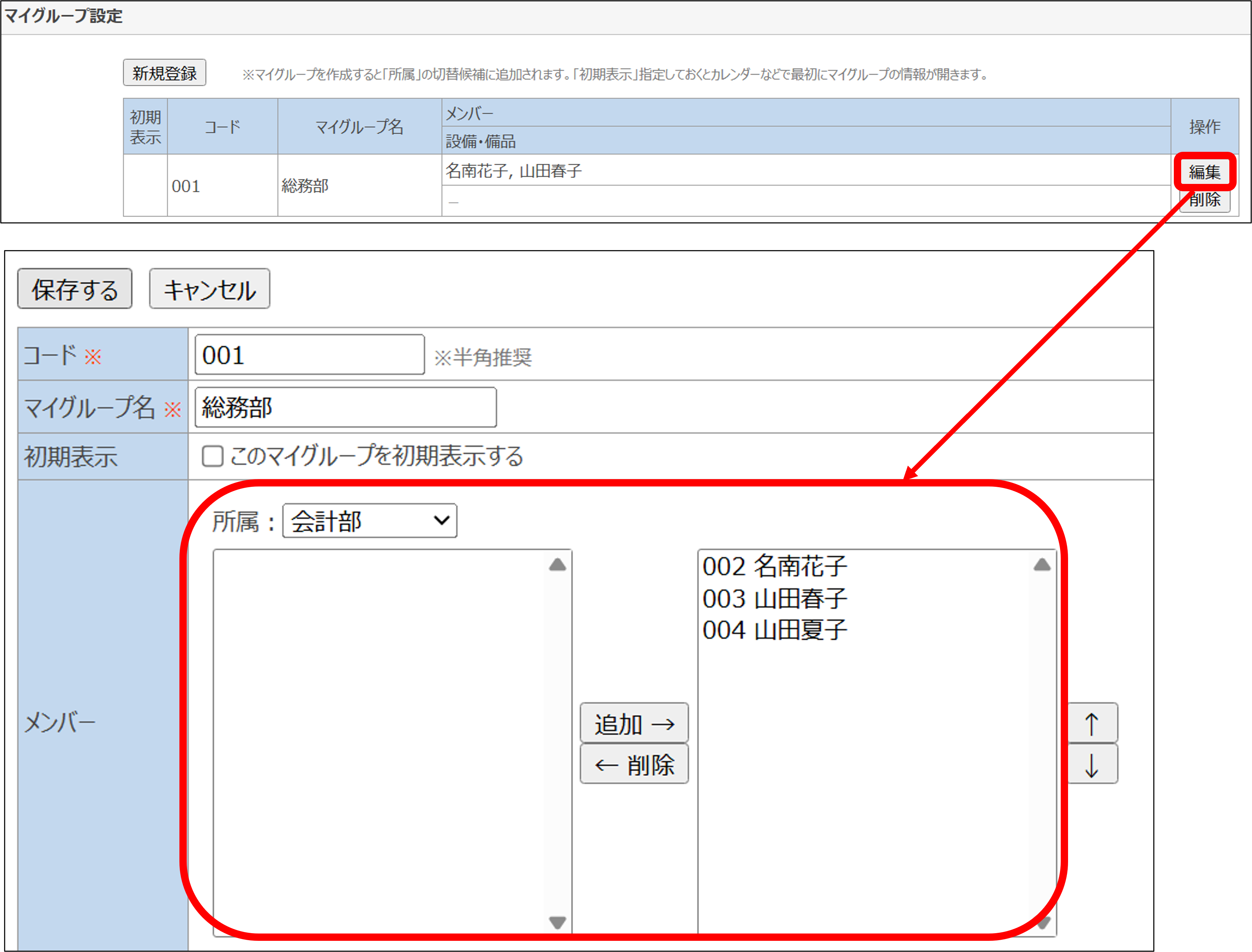Click 編集 button for 総務部 row
Viewport: 1252px width, 952px height.
click(1205, 172)
